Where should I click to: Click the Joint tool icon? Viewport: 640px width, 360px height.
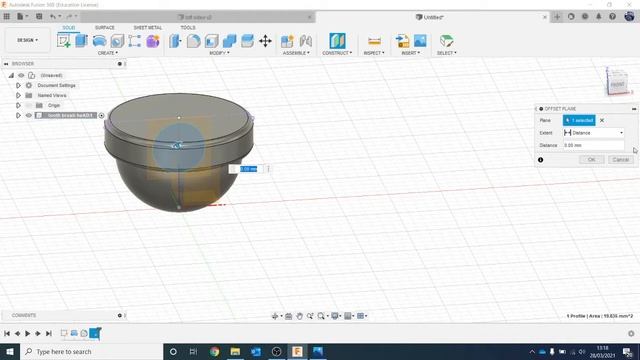(x=306, y=41)
